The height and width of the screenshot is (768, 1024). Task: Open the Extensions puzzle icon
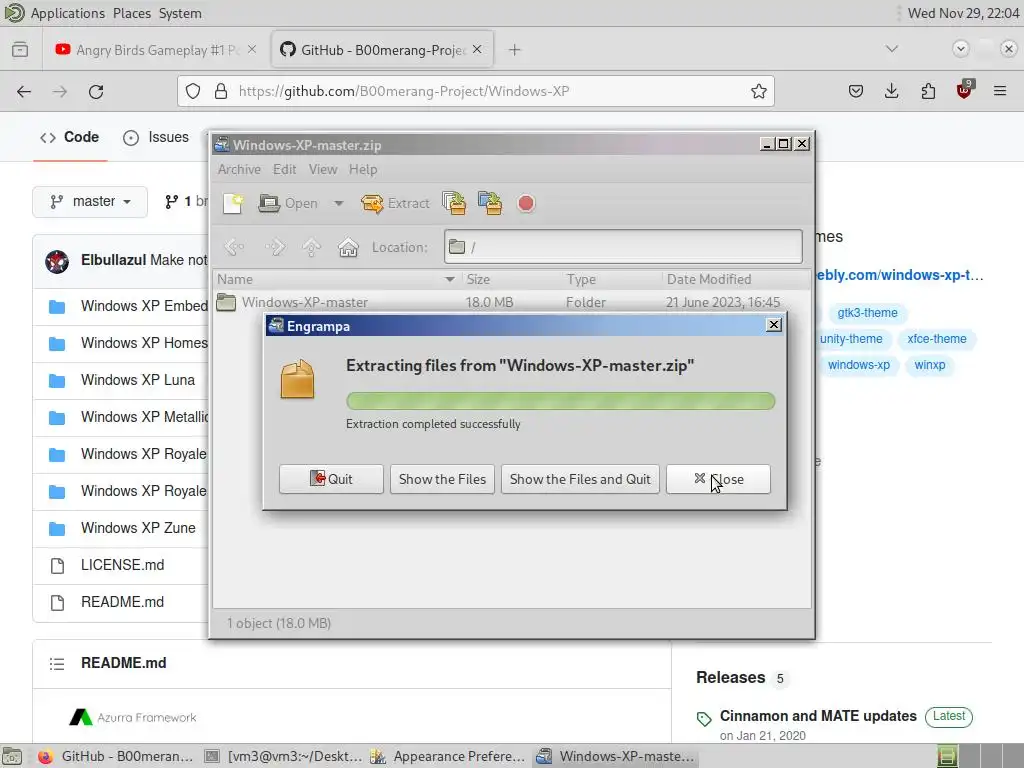click(928, 91)
